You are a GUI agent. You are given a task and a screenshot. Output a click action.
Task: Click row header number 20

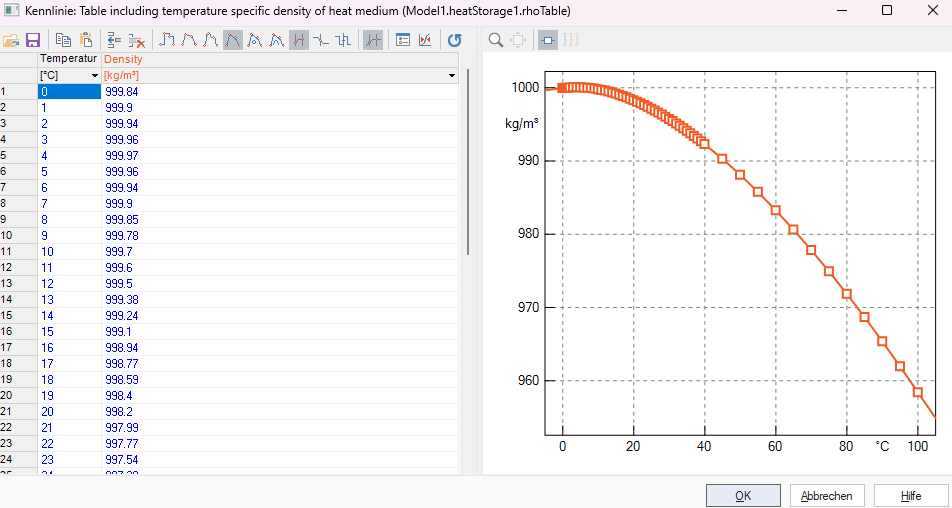pos(19,395)
